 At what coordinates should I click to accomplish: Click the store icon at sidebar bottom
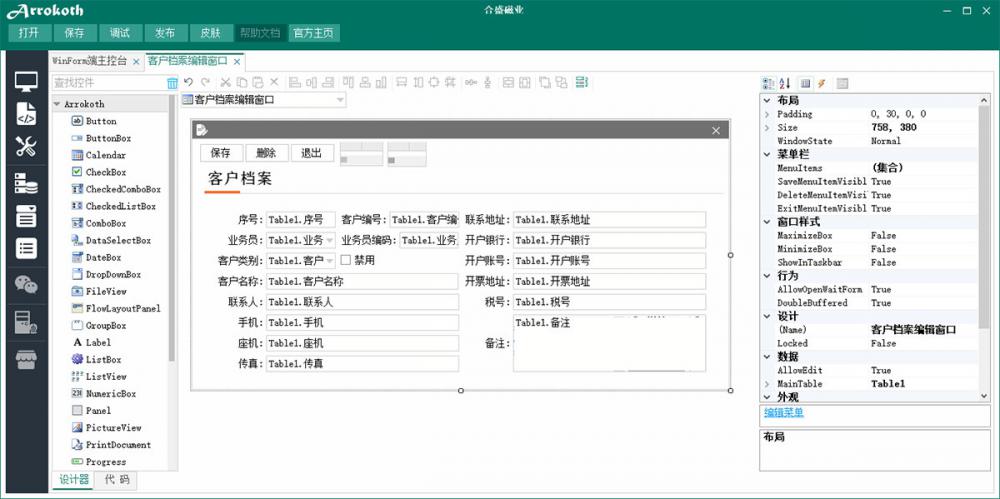26,359
